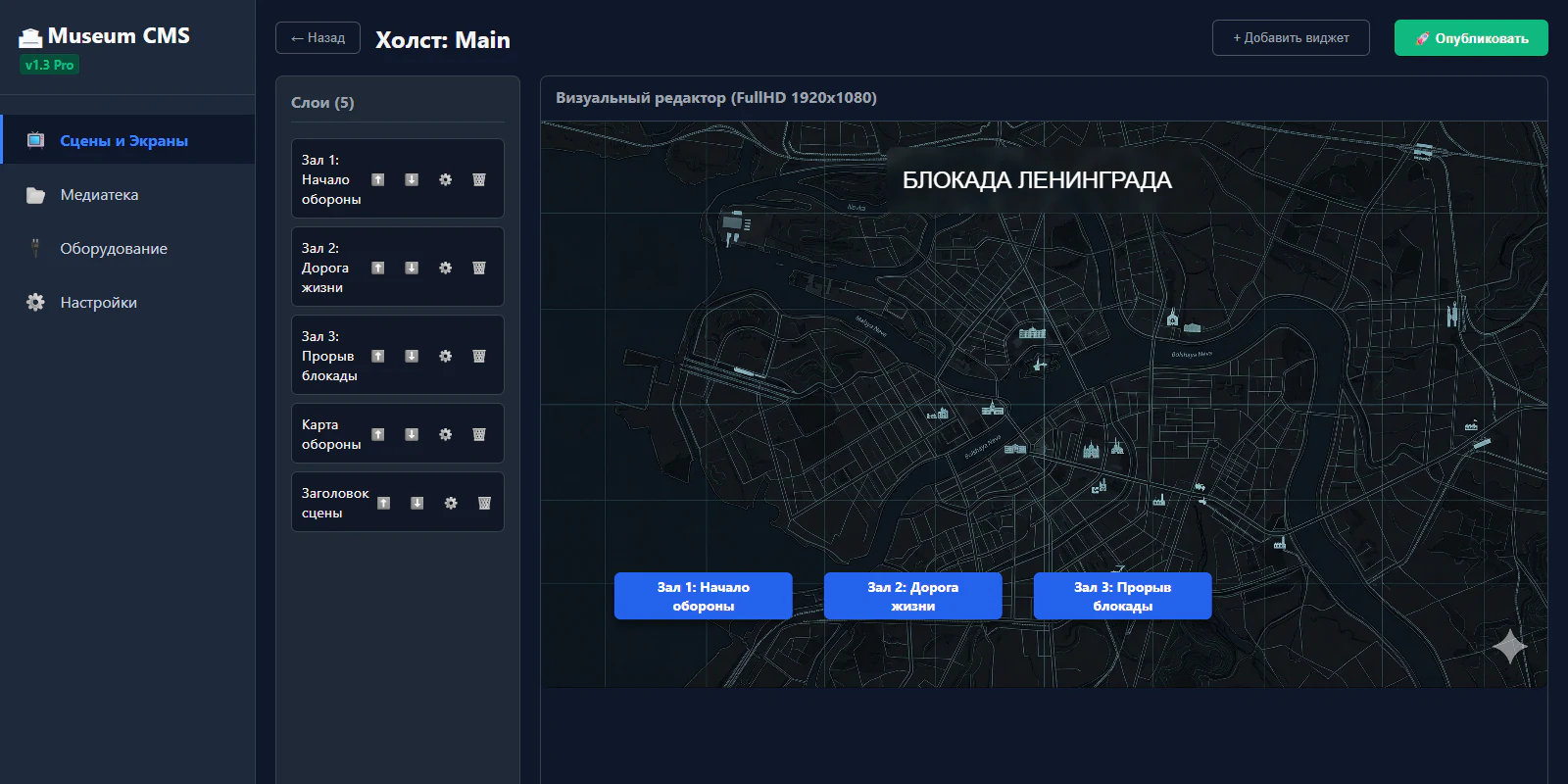Delete the Зал 1: Начало обороны layer
Viewport: 1568px width, 784px height.
(x=479, y=179)
